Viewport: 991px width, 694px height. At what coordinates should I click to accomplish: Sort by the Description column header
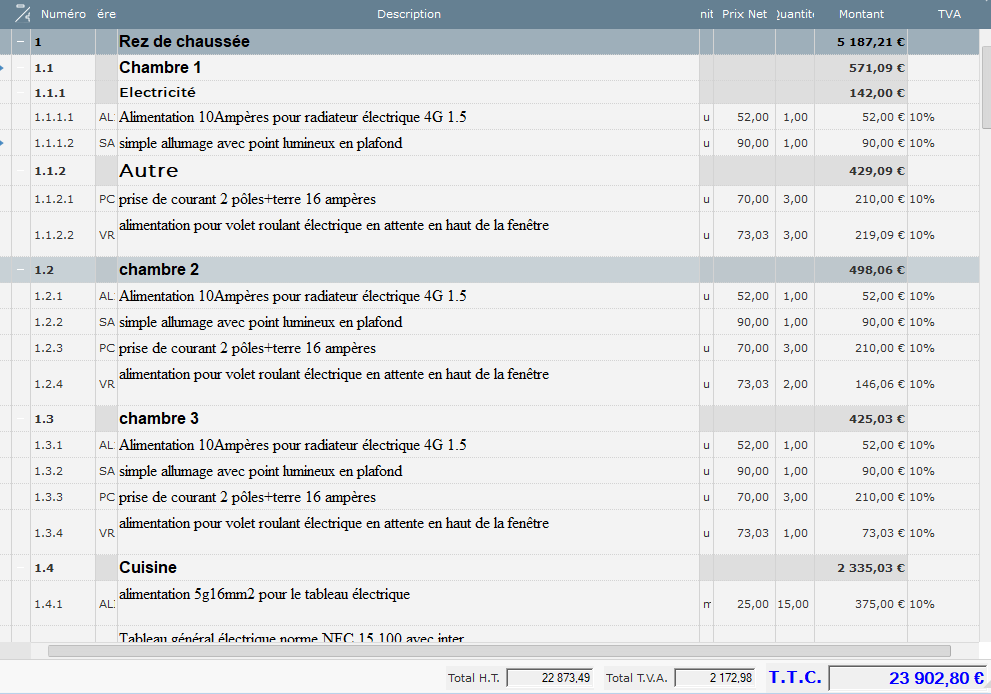(x=408, y=14)
